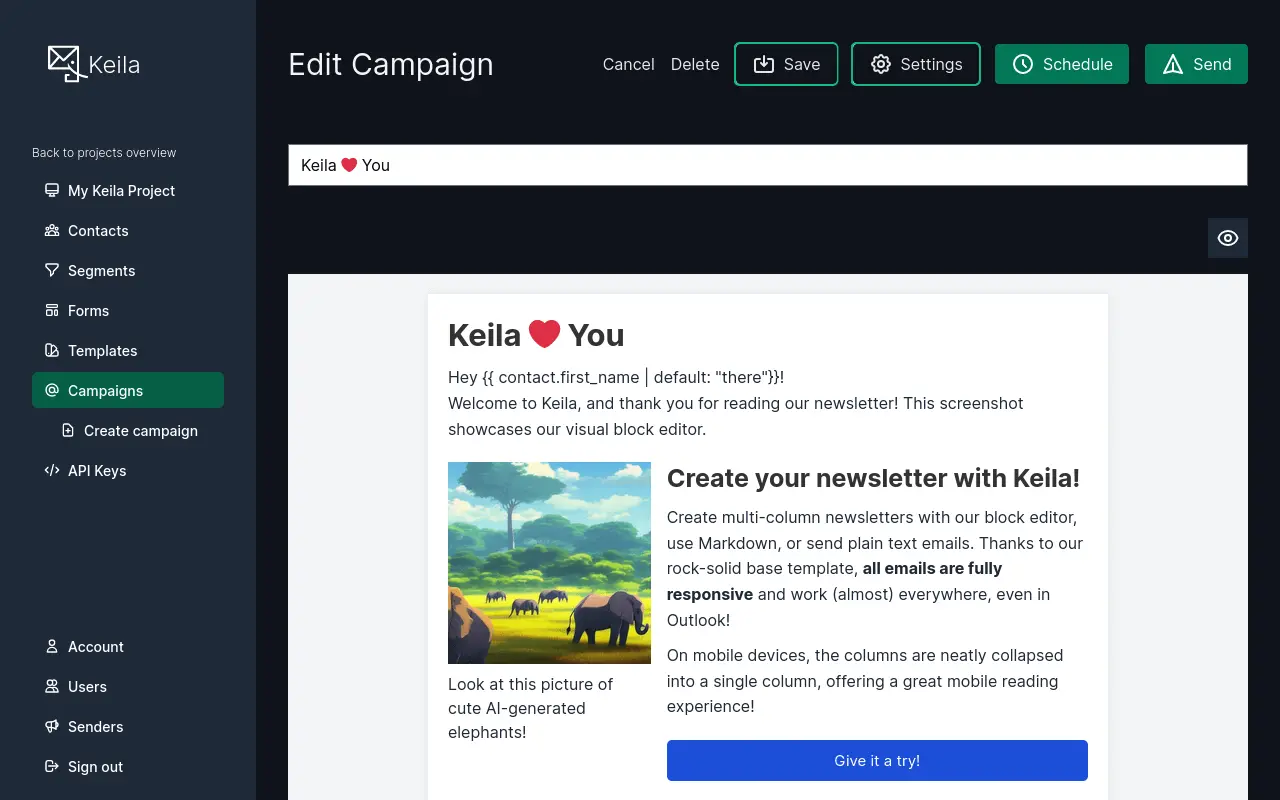Open the Contacts section
Screen dimensions: 1280x800
point(128,230)
